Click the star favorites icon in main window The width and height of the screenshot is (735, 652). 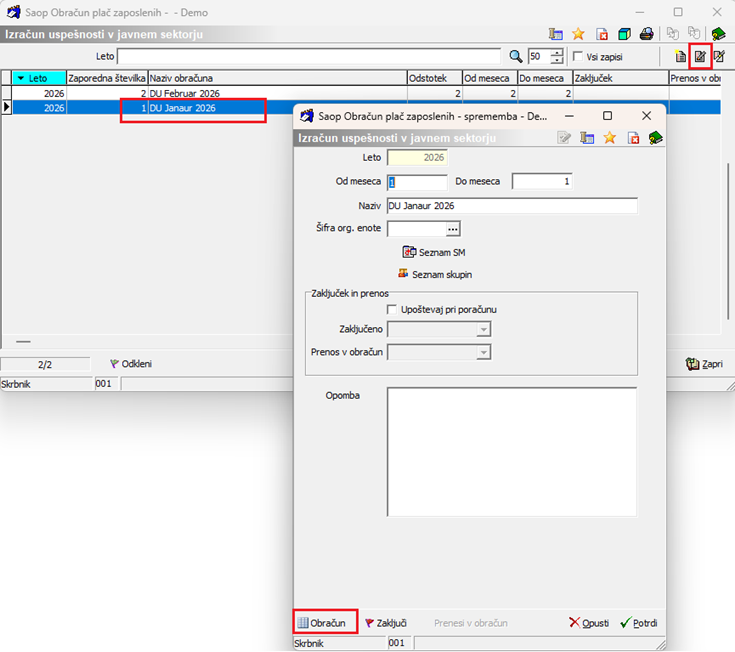[x=578, y=34]
